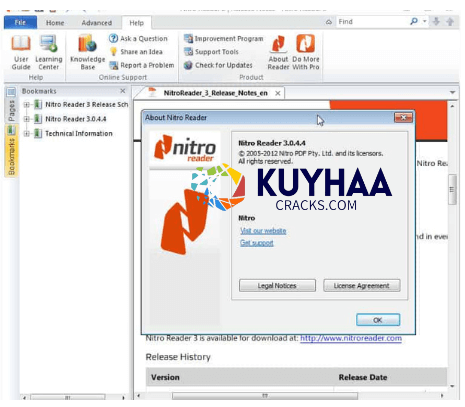Open the Pages side panel
Screen dimensions: 465x407
[11, 110]
